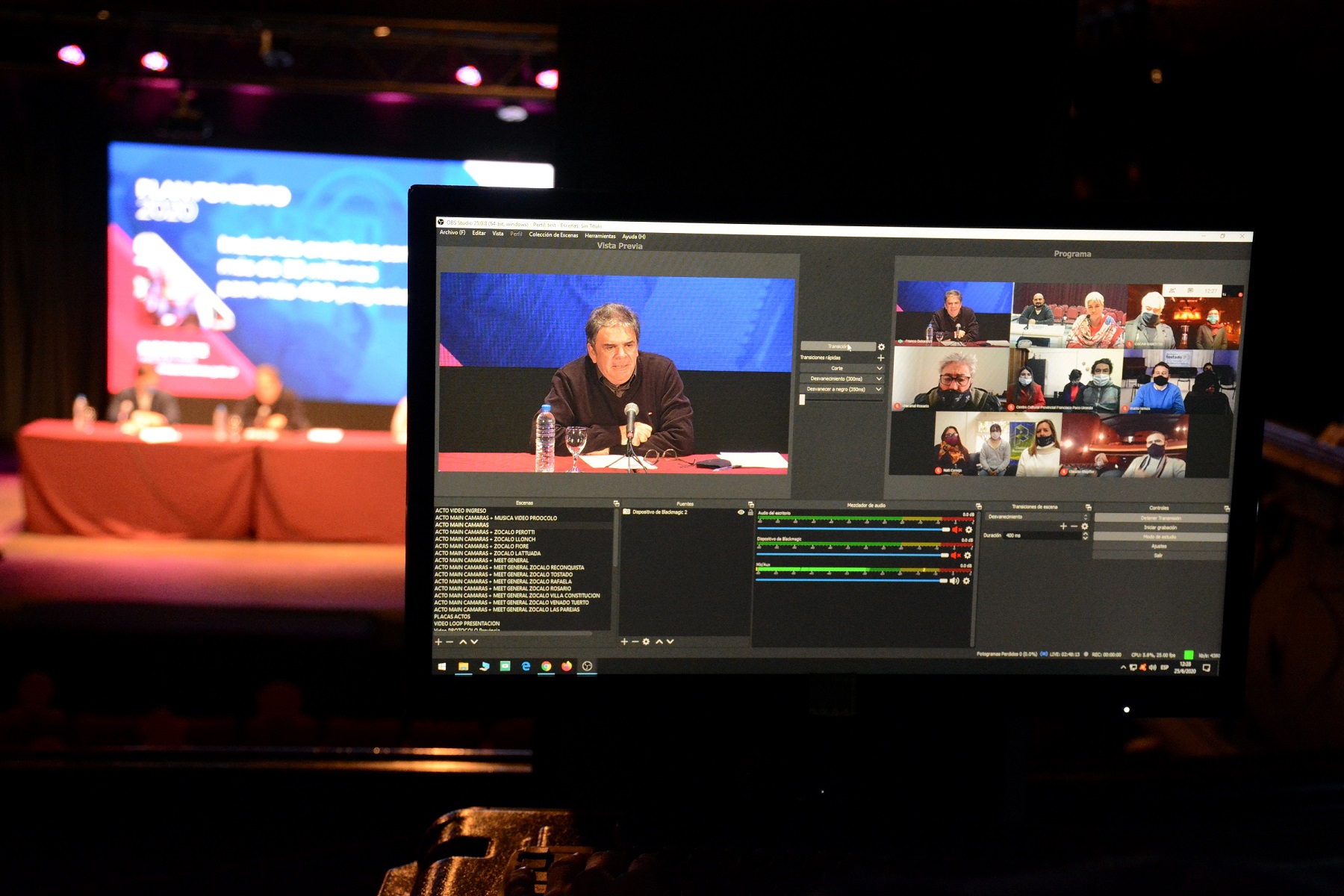1344x896 pixels.
Task: Click the Iniciar grabación button
Action: click(1160, 527)
